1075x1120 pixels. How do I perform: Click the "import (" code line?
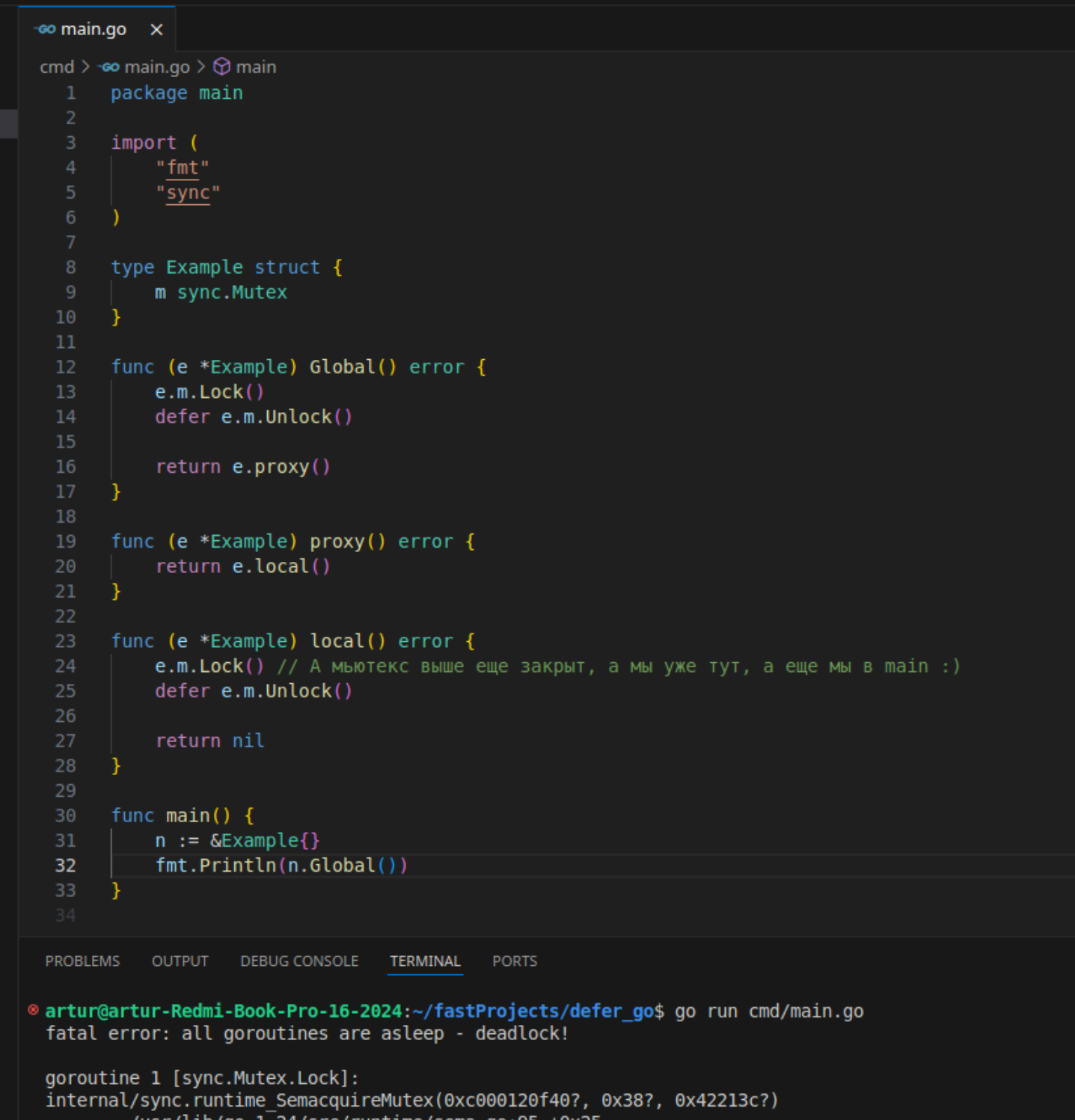click(155, 143)
